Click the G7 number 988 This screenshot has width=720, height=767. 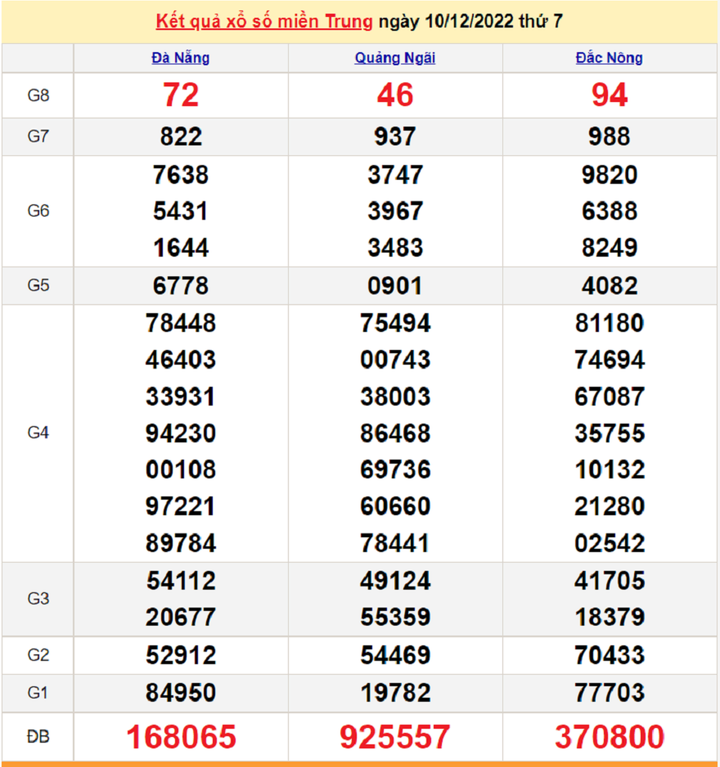609,137
